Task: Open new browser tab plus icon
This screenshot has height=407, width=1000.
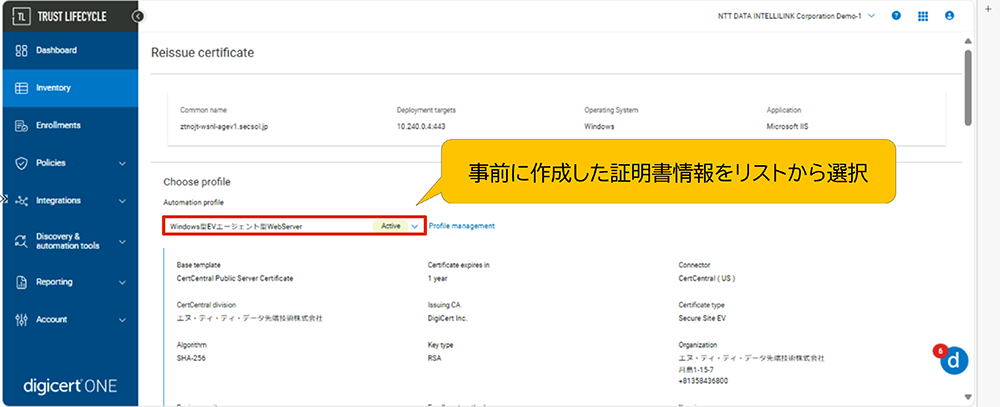Action: [989, 10]
